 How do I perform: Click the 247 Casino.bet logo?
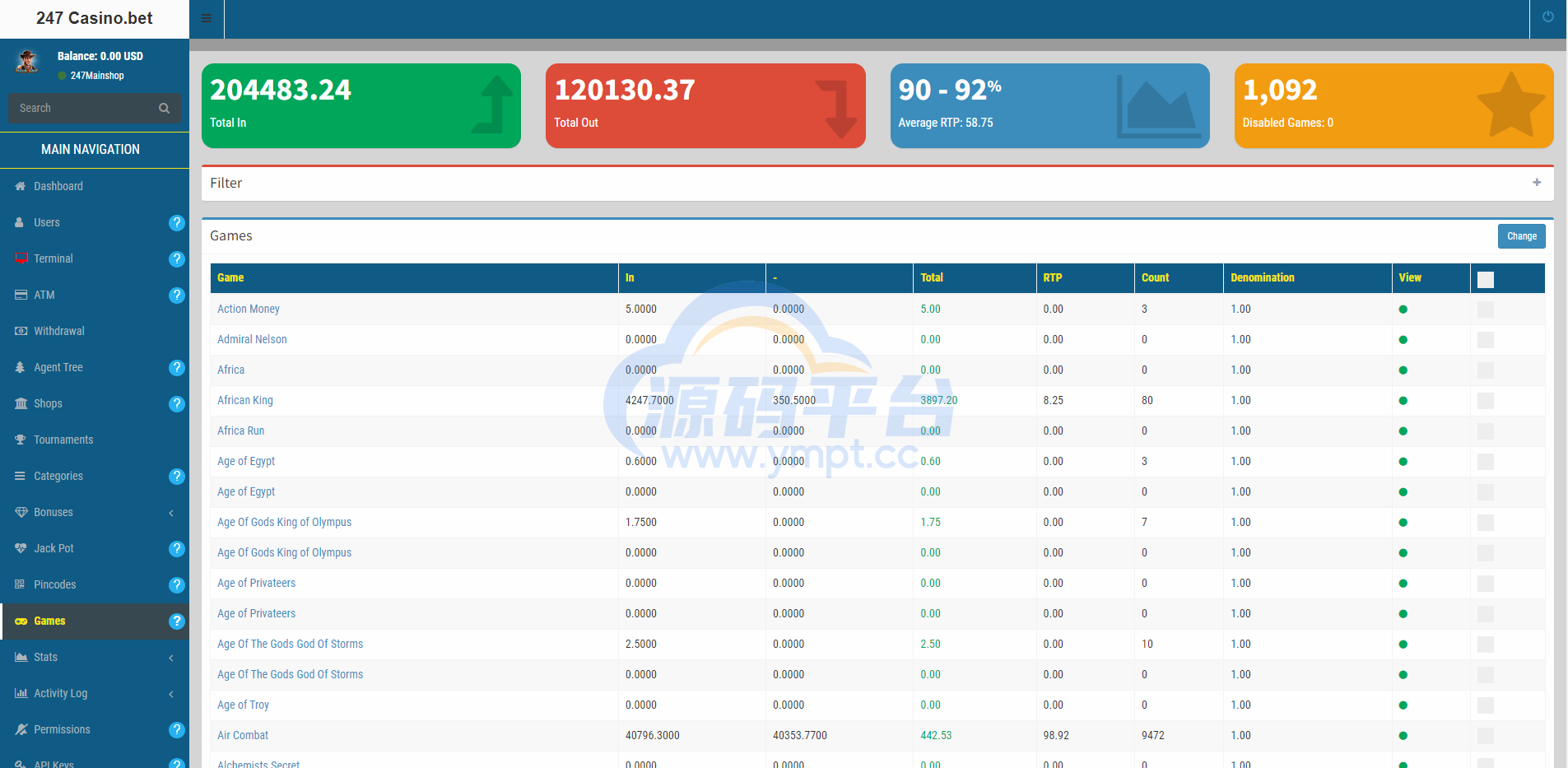(94, 18)
